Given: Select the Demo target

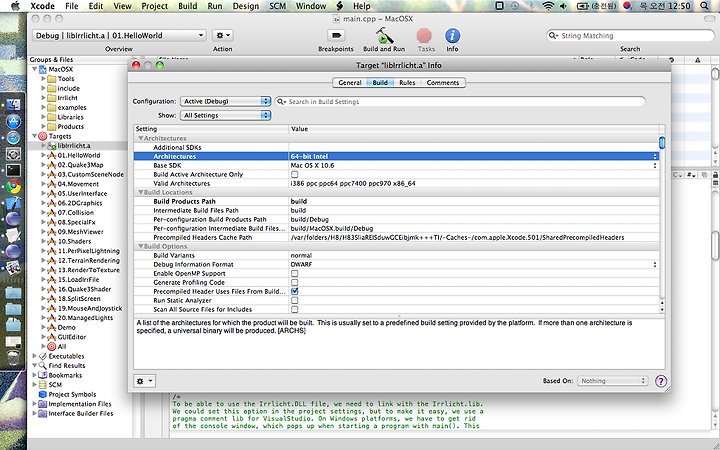Looking at the screenshot, I should pos(66,327).
